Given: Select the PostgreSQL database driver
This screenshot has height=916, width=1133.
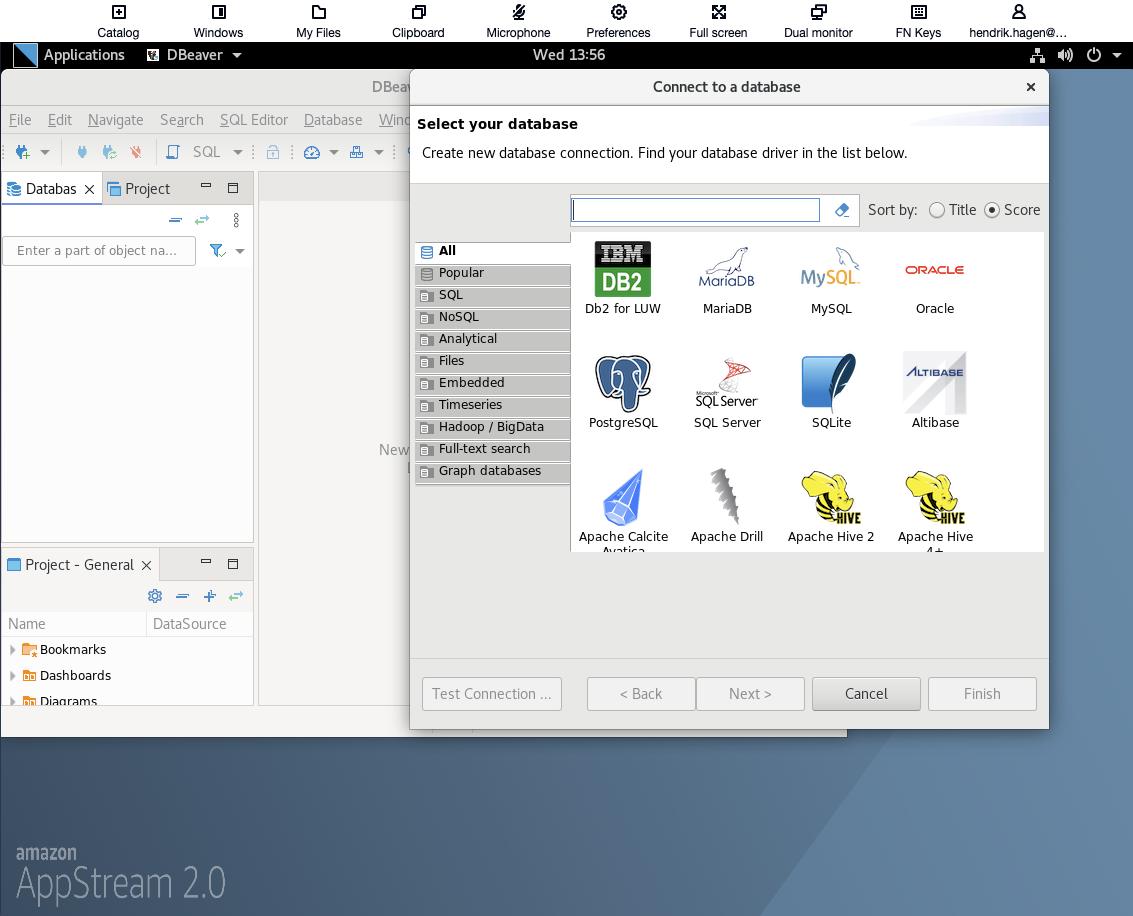Looking at the screenshot, I should (x=622, y=385).
